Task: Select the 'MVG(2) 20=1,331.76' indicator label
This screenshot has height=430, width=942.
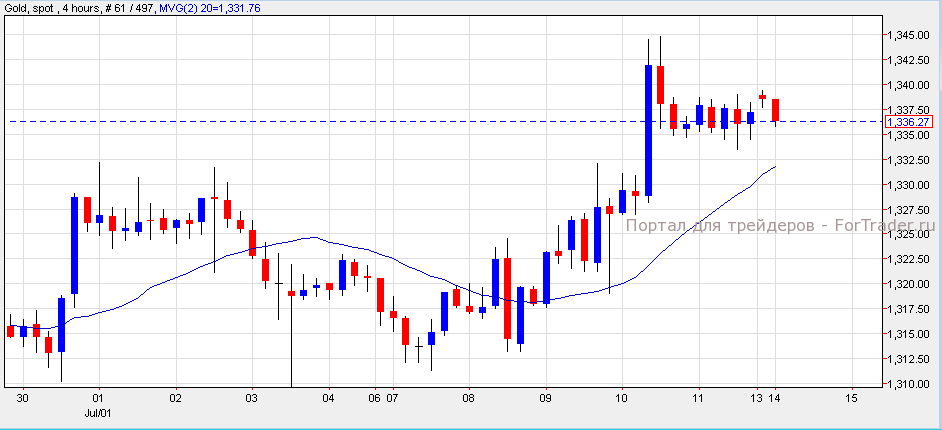Action: pyautogui.click(x=208, y=8)
